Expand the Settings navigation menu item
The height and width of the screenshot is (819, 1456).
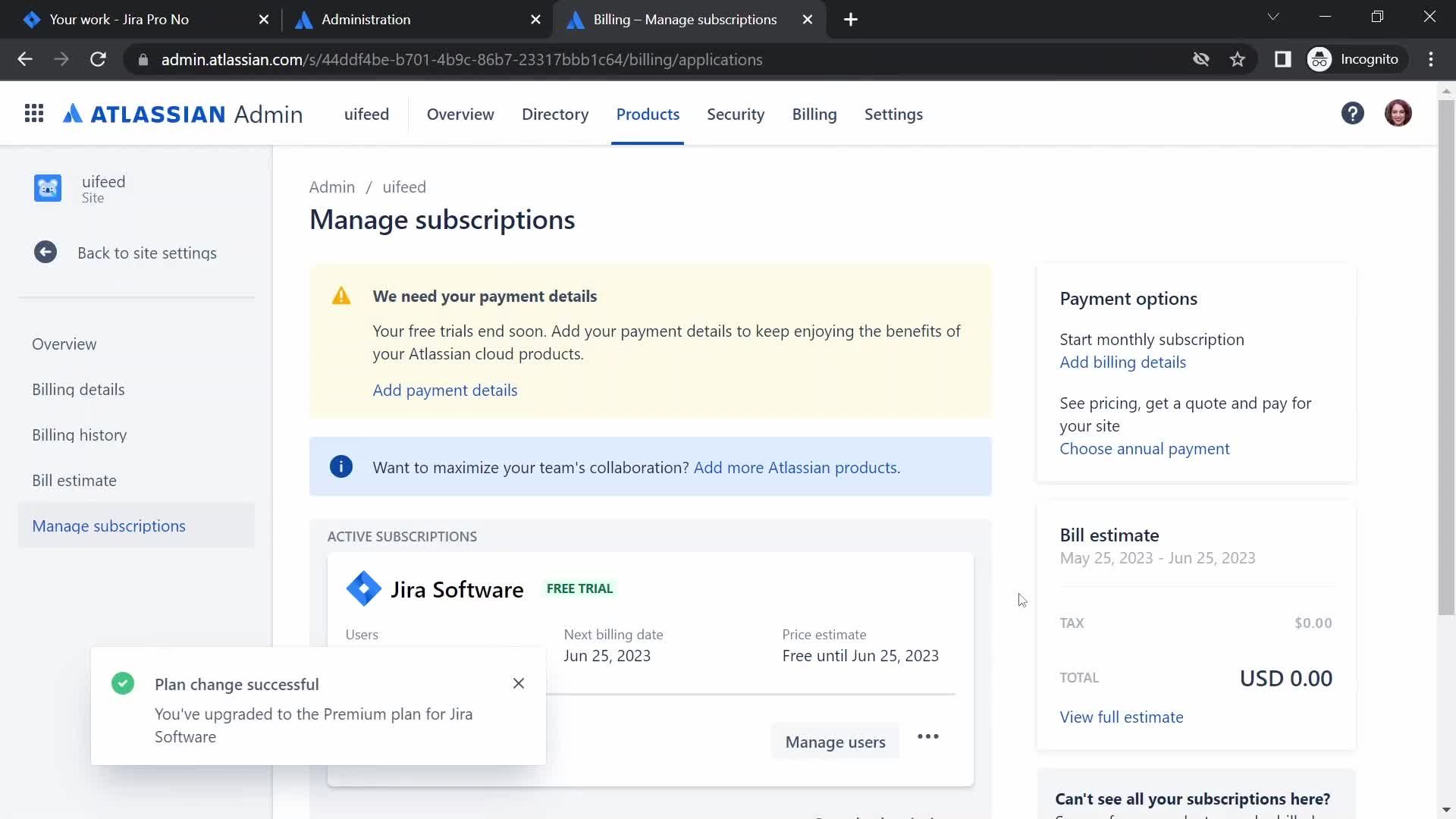point(894,113)
